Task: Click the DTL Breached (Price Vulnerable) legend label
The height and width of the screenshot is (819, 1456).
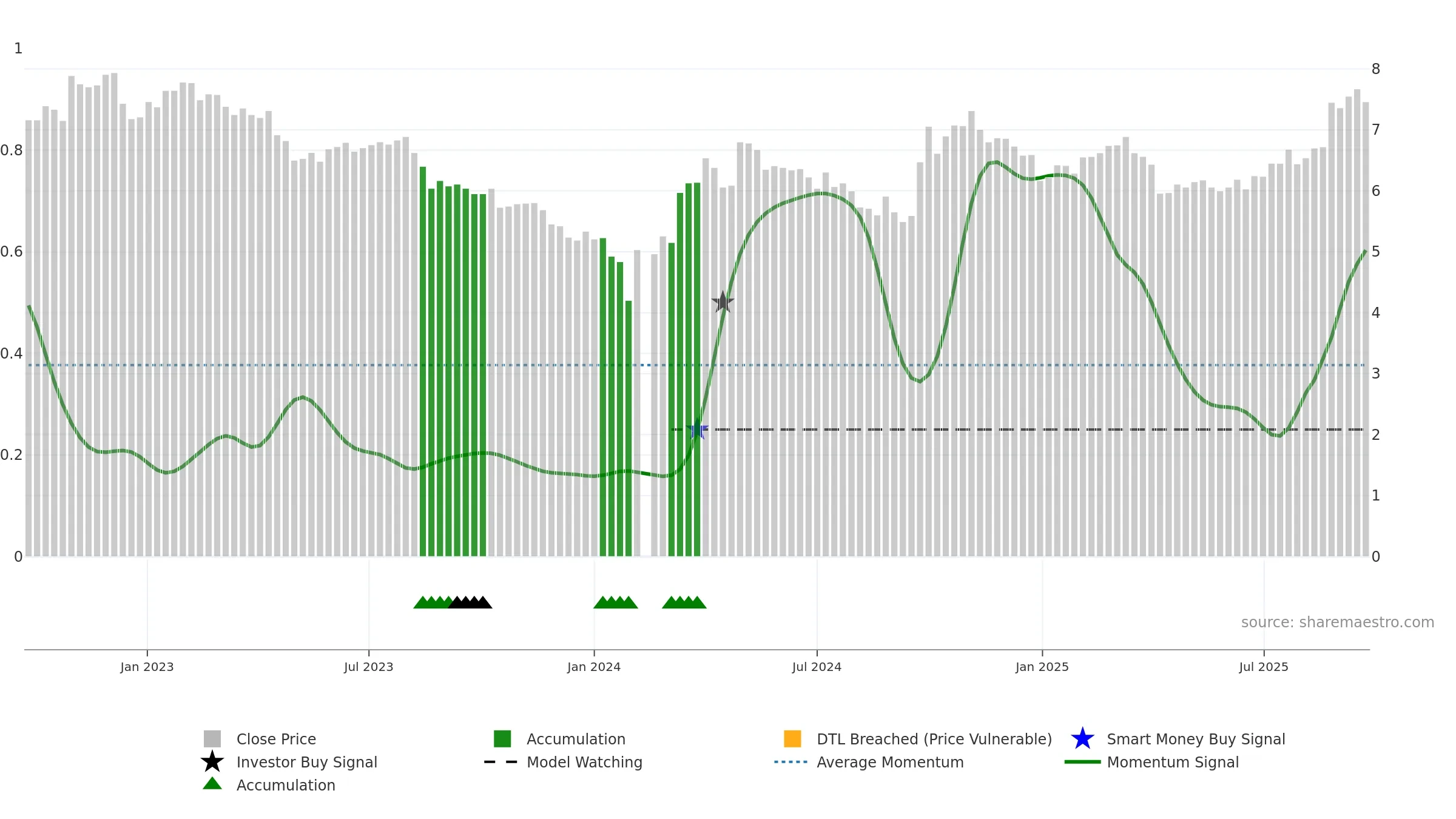Action: (934, 739)
